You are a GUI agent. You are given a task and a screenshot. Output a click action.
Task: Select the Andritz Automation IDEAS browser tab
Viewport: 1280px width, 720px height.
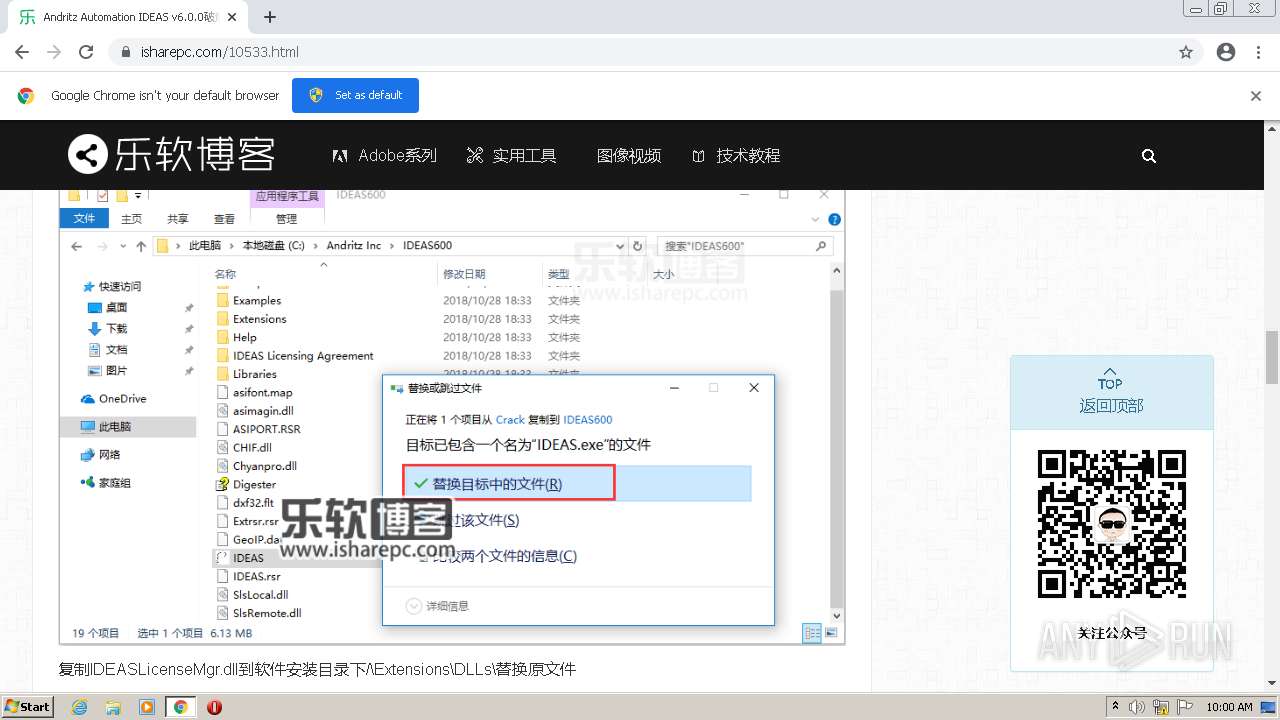[x=125, y=17]
